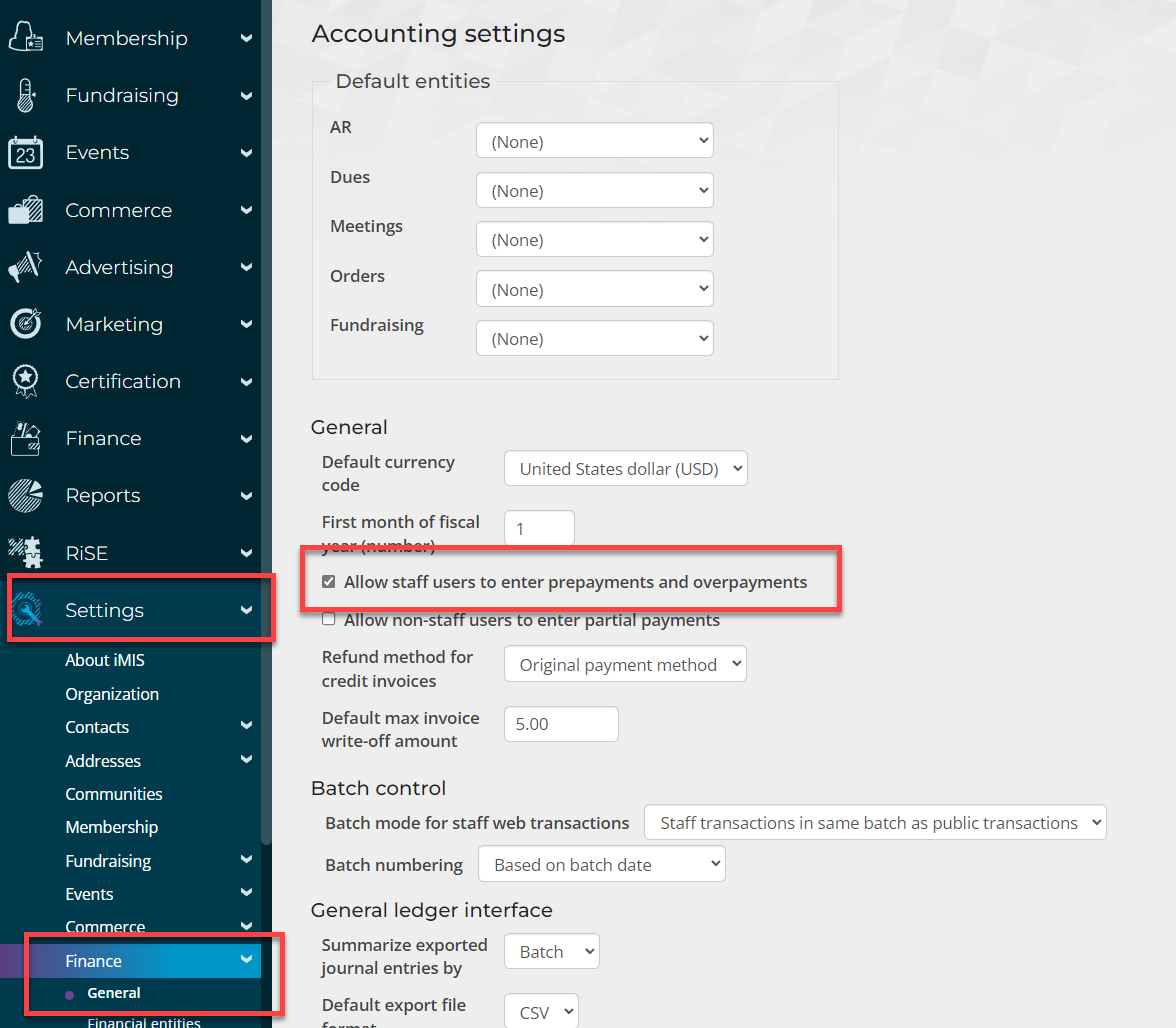Switch to the General settings page
Viewport: 1176px width, 1028px height.
tap(113, 993)
